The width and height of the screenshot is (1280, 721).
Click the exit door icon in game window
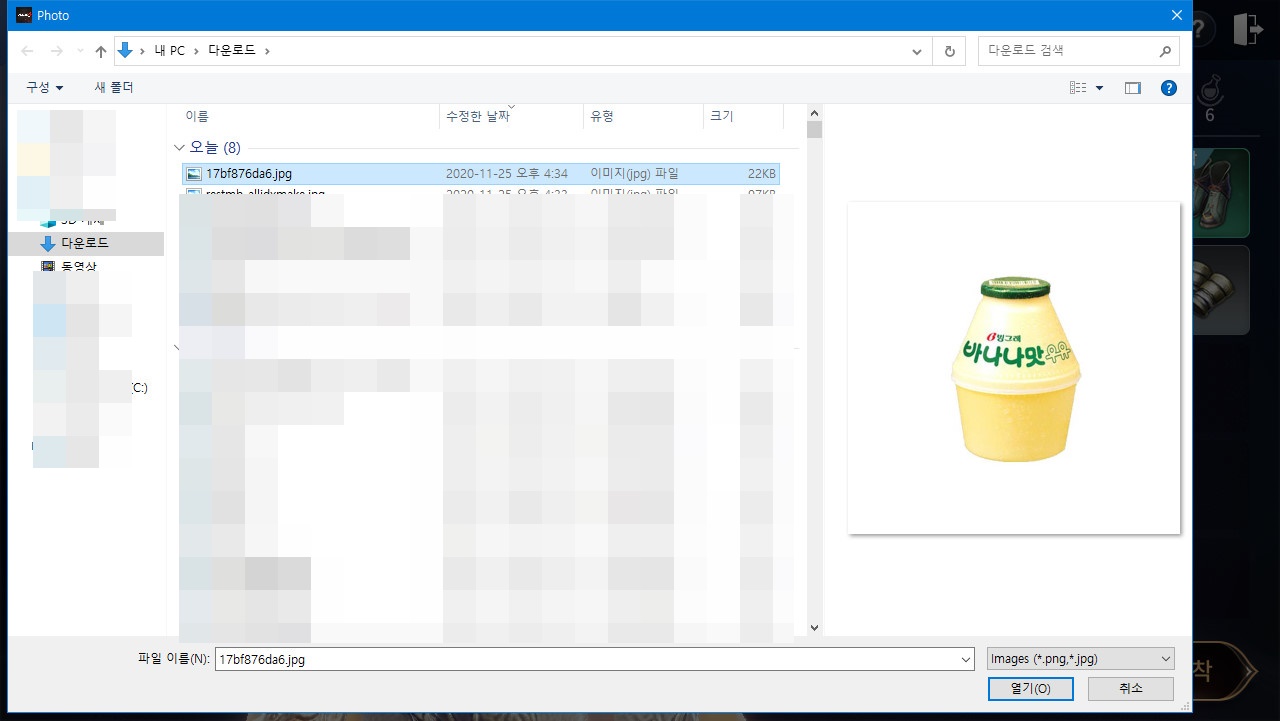(x=1249, y=29)
